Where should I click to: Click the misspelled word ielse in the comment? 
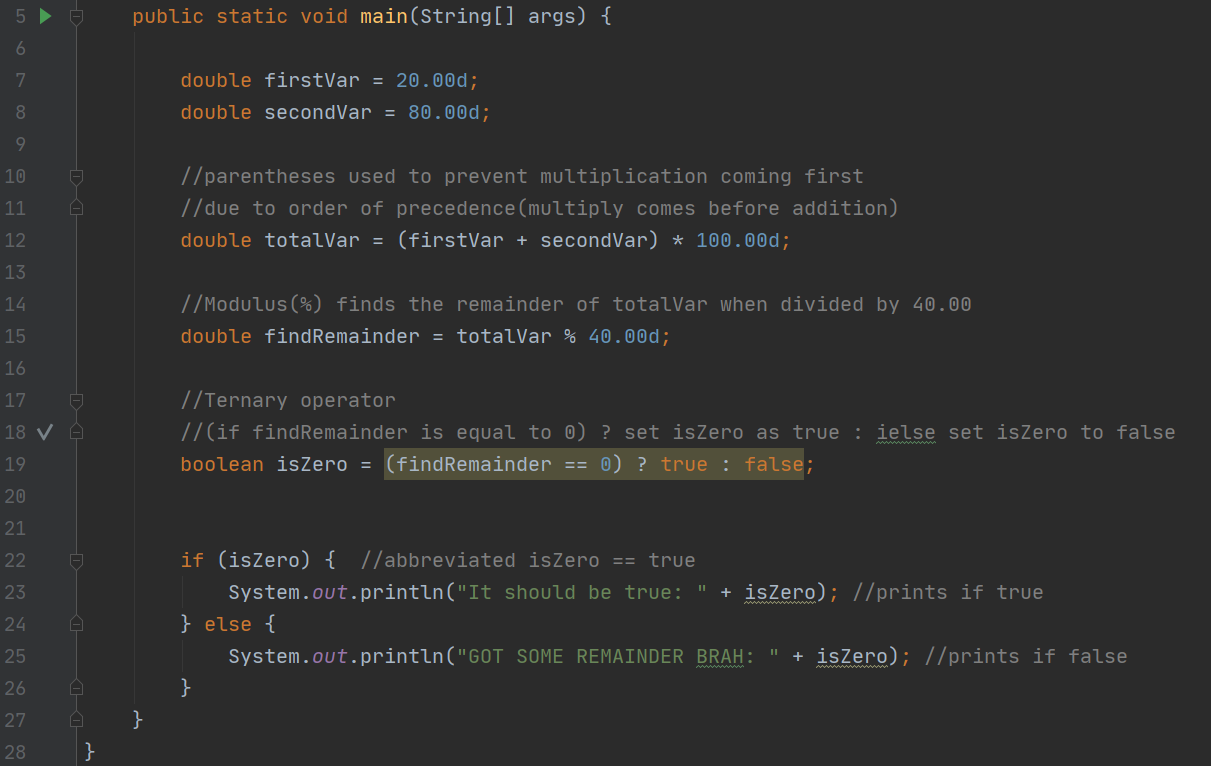coord(905,433)
